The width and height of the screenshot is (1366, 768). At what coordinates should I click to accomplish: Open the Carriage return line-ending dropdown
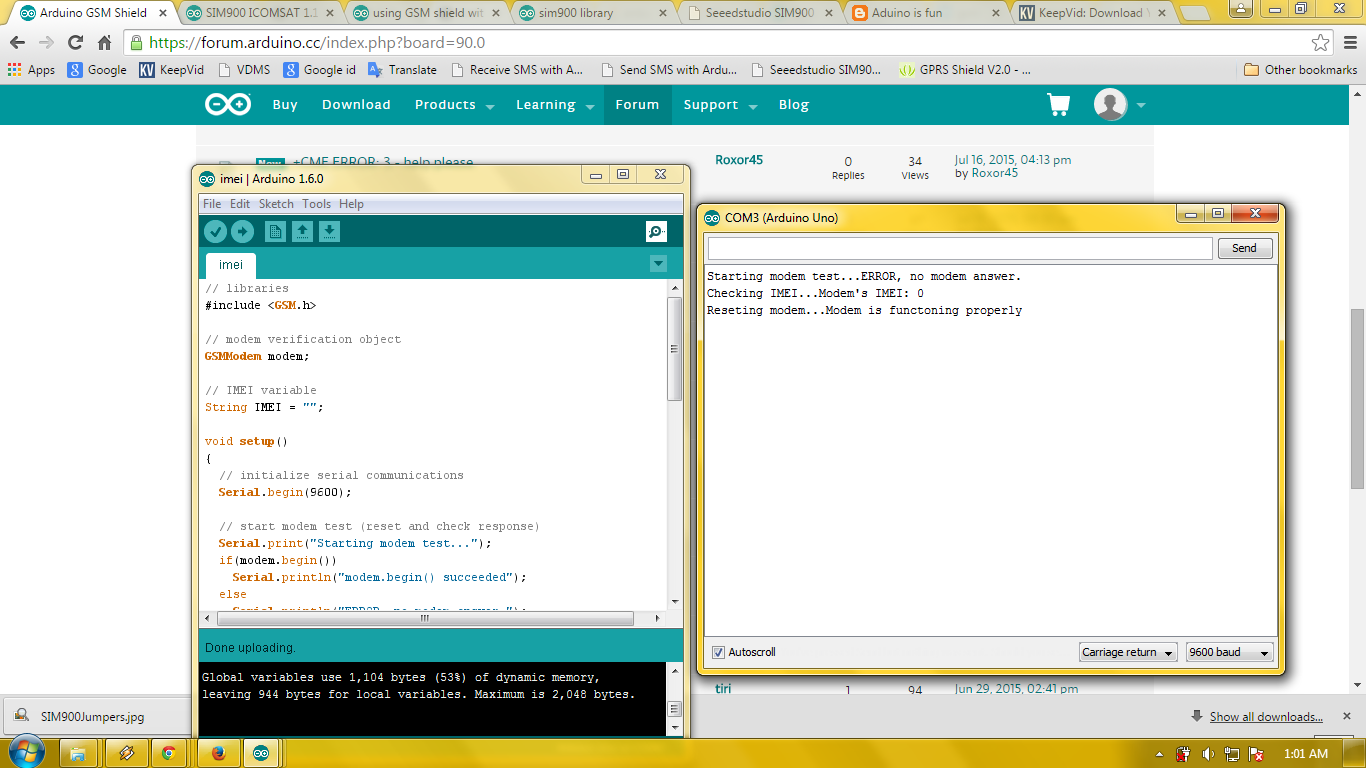pyautogui.click(x=1128, y=652)
